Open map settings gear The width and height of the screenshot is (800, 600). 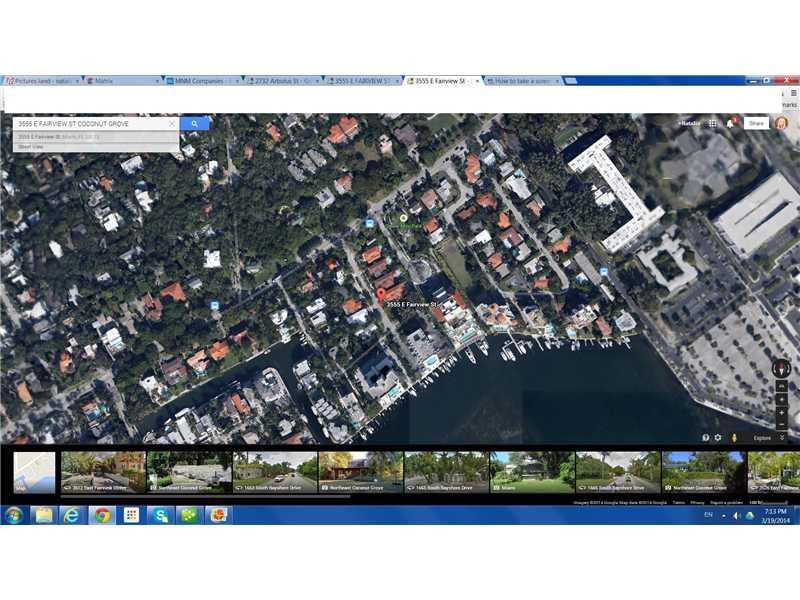(x=718, y=437)
